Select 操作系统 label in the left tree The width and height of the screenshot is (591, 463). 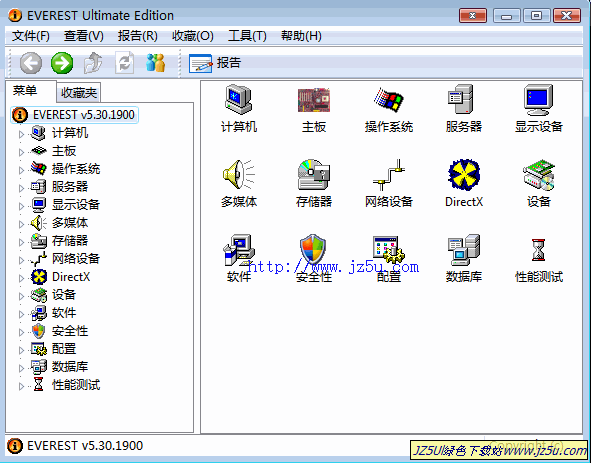click(76, 169)
